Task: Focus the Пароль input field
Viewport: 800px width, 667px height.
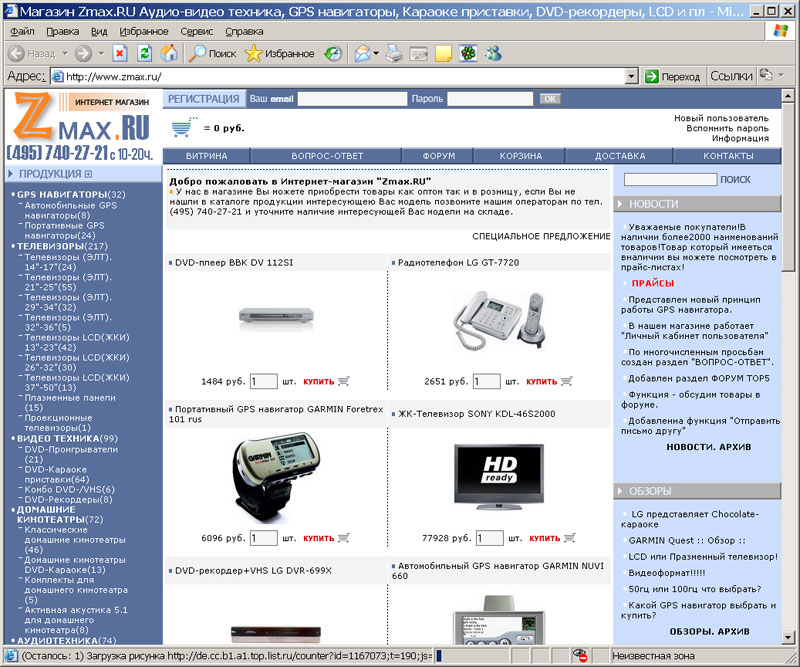Action: tap(490, 99)
